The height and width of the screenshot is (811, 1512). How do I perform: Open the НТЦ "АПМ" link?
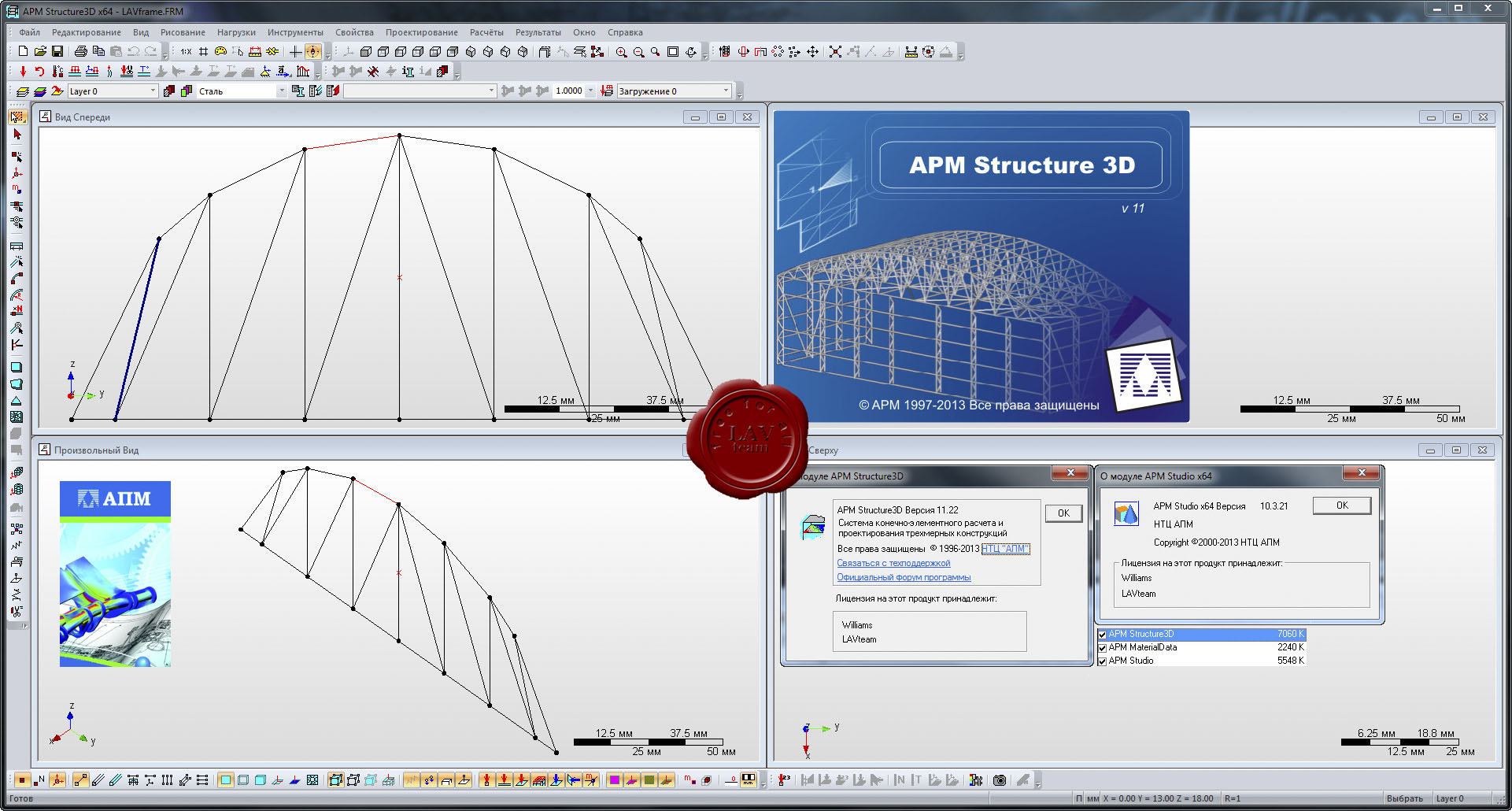pos(1005,549)
